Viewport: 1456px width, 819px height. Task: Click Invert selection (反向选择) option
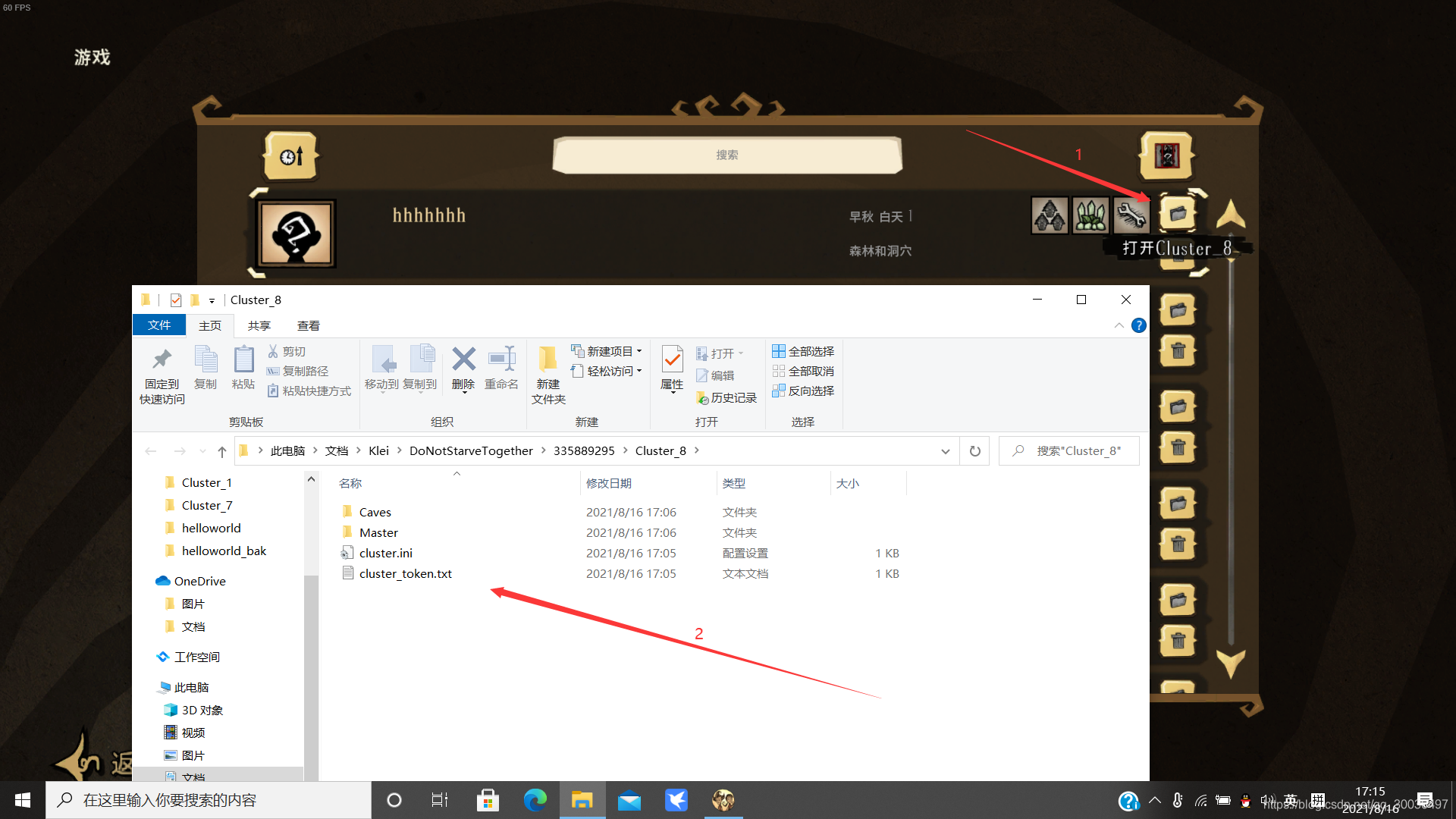803,391
